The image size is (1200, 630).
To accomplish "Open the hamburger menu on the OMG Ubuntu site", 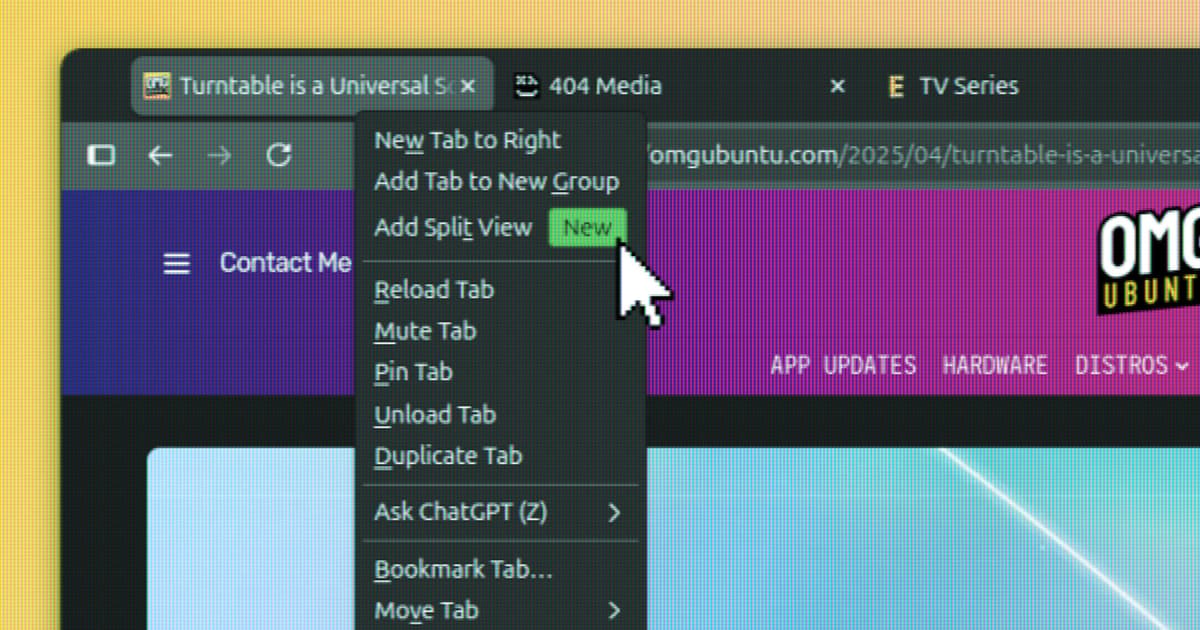I will pos(176,262).
